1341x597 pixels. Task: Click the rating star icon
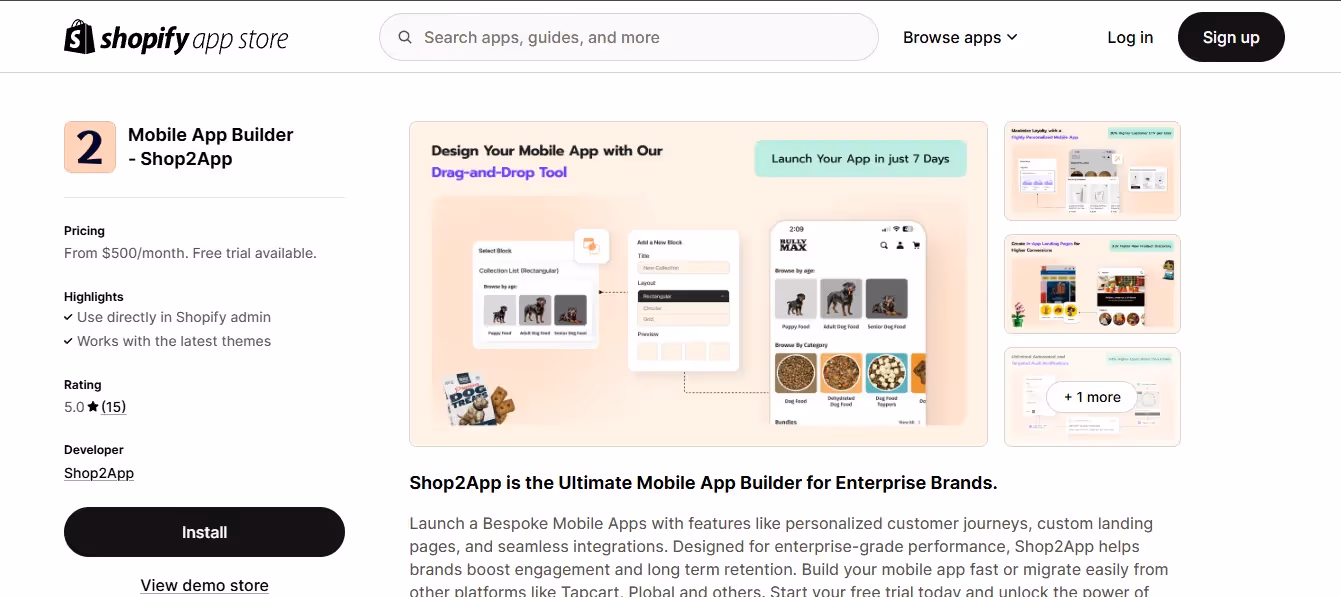(93, 407)
